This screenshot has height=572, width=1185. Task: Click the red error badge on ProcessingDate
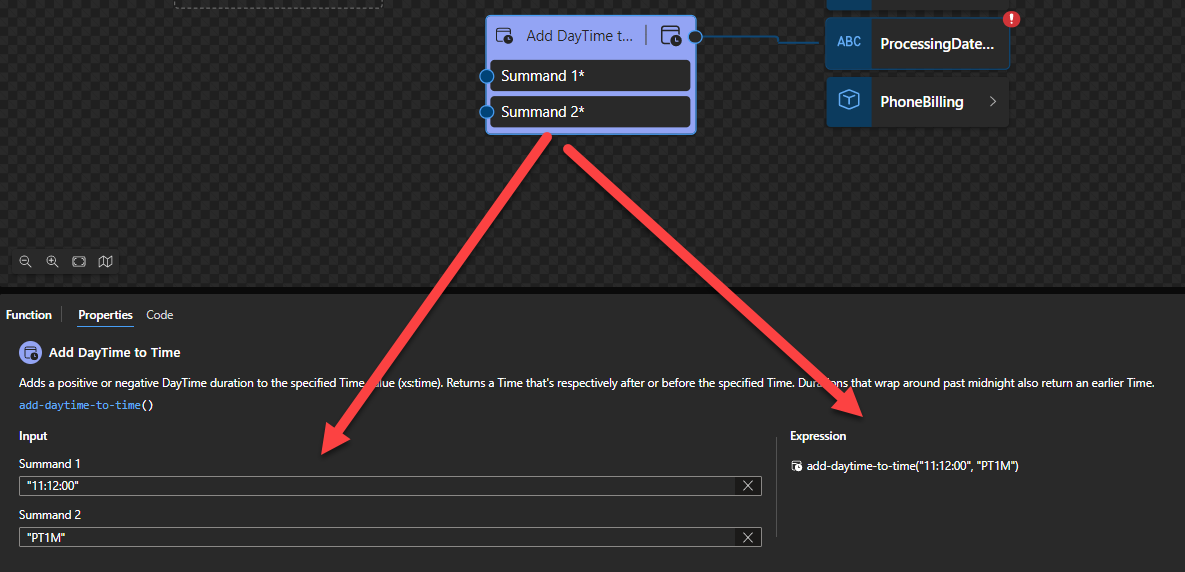pyautogui.click(x=1011, y=19)
